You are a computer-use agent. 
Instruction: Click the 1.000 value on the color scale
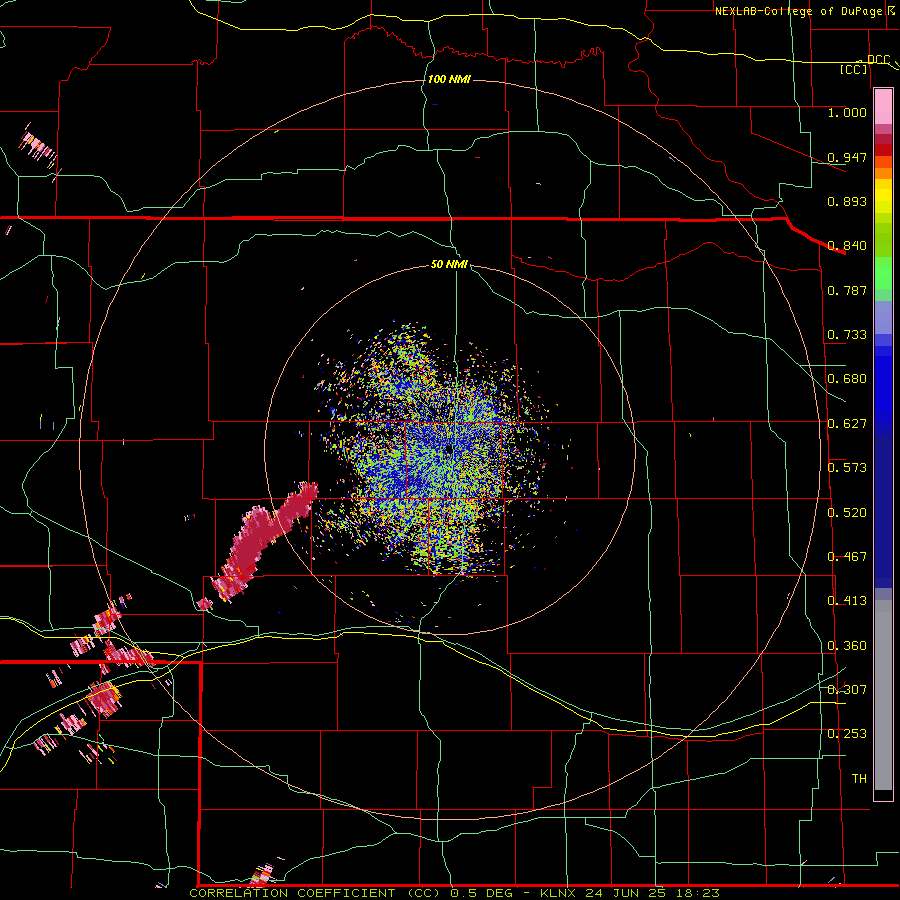[847, 113]
